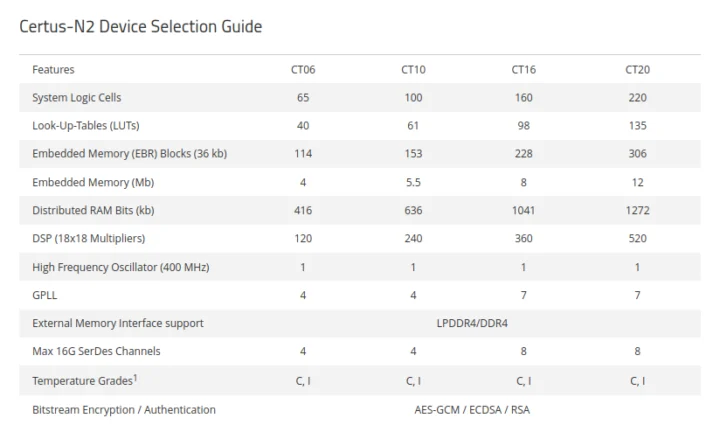720x439 pixels.
Task: Click High Frequency Oscillator (400 MHz) label
Action: tap(120, 267)
